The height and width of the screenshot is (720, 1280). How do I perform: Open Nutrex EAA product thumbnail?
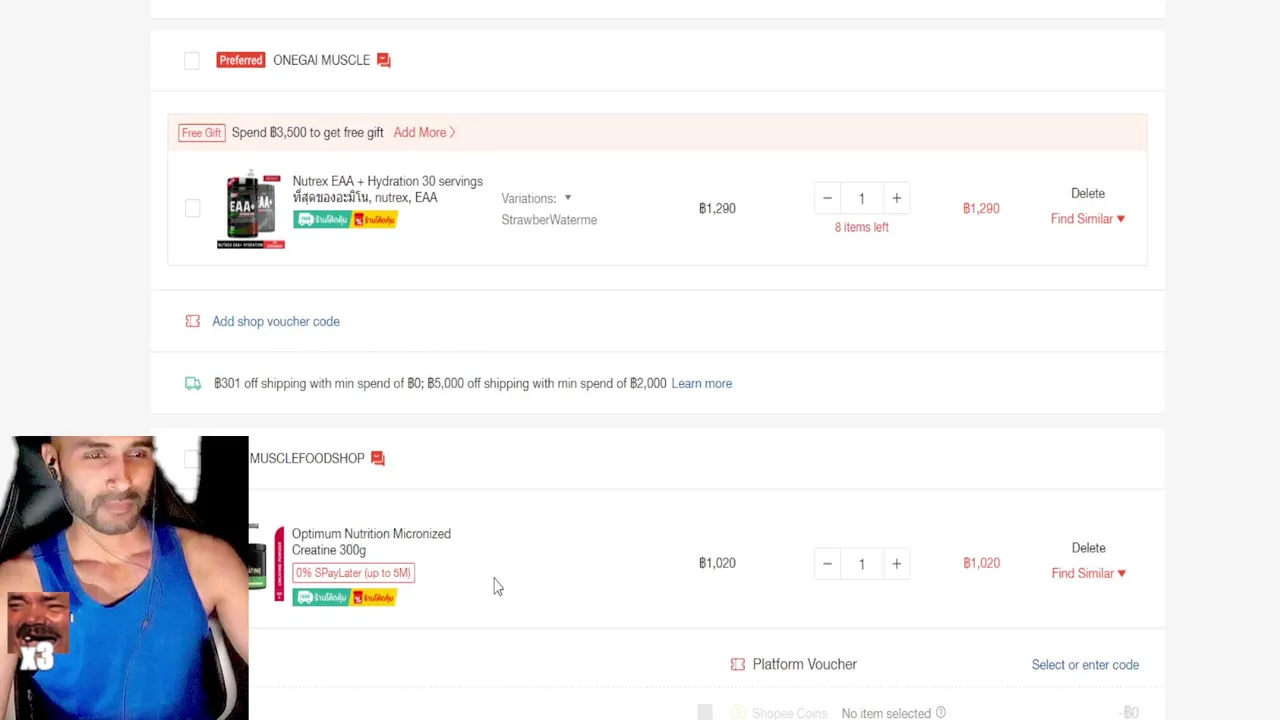click(250, 209)
